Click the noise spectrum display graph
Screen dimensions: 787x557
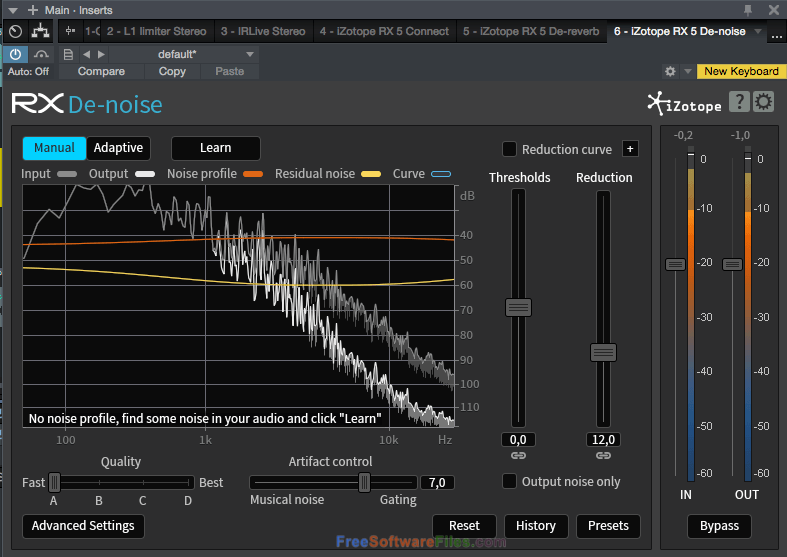tap(239, 306)
